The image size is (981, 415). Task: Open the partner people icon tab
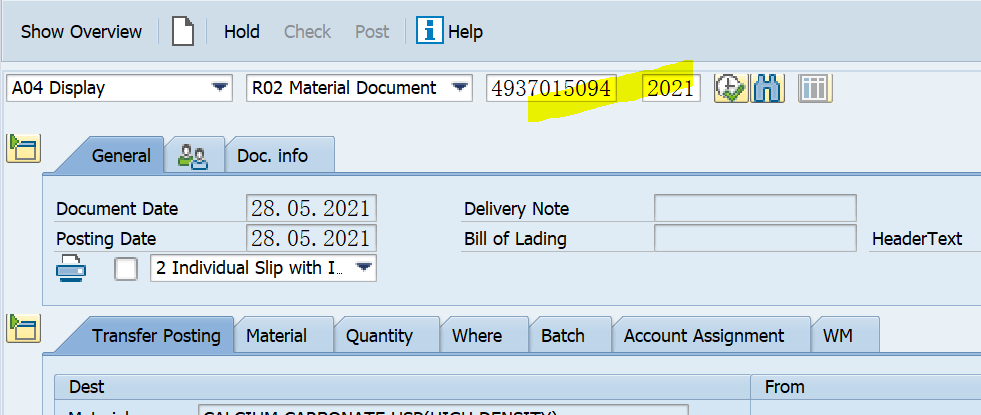click(x=193, y=156)
